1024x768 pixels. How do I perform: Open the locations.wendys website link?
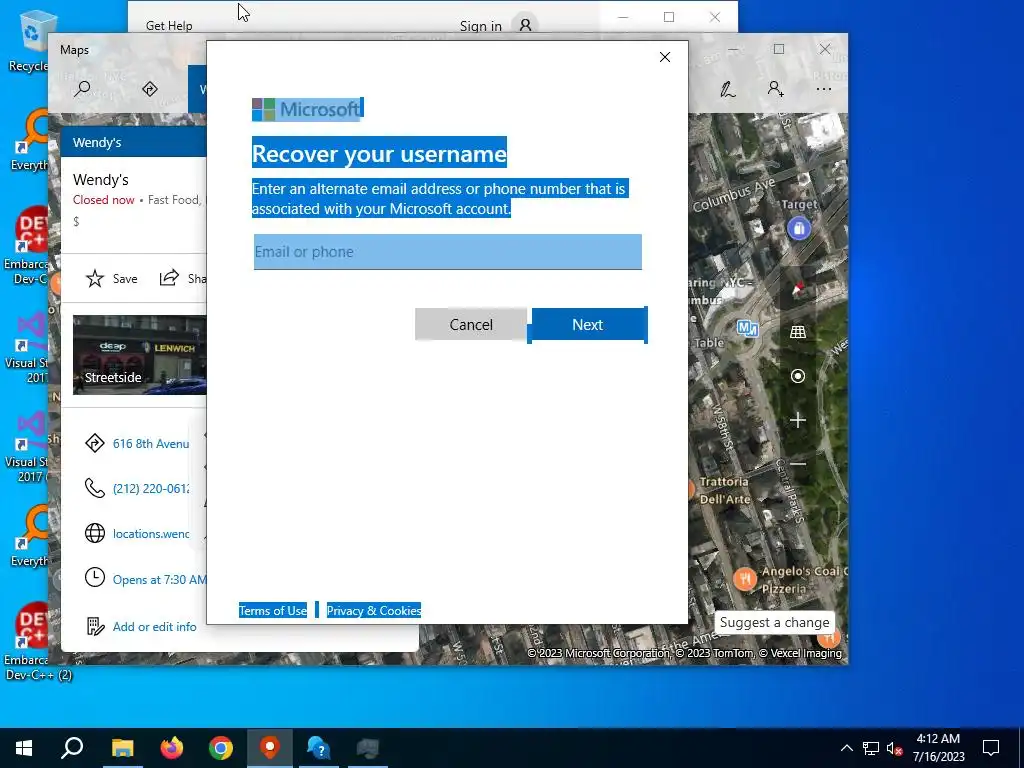pos(151,534)
